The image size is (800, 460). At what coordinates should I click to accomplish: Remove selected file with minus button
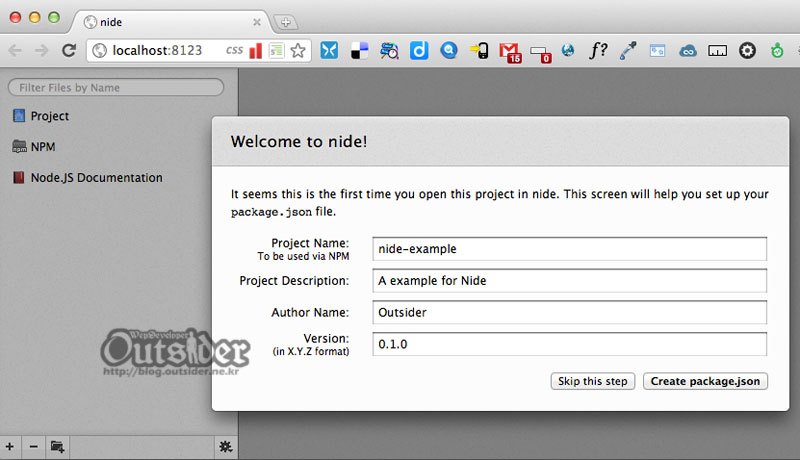pos(34,447)
